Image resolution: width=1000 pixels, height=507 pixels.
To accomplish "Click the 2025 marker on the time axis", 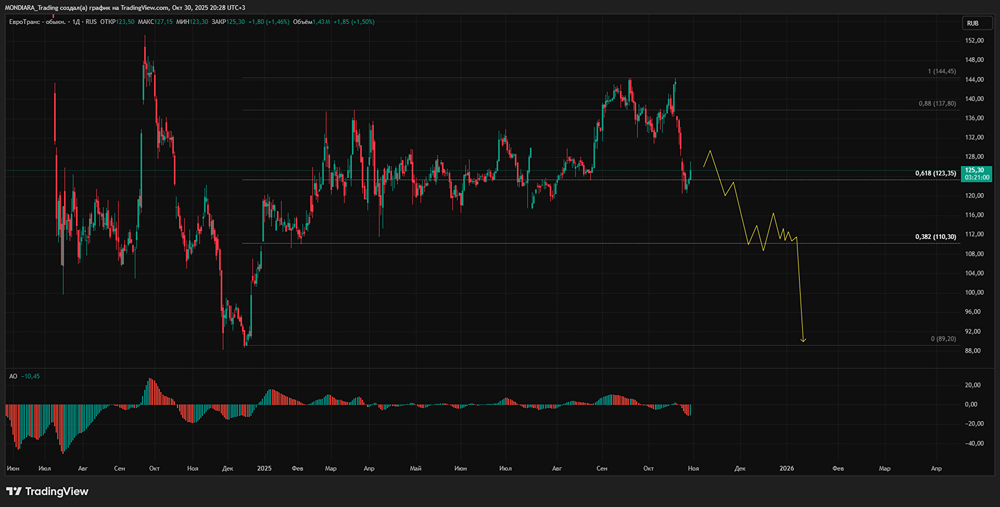I will [264, 467].
